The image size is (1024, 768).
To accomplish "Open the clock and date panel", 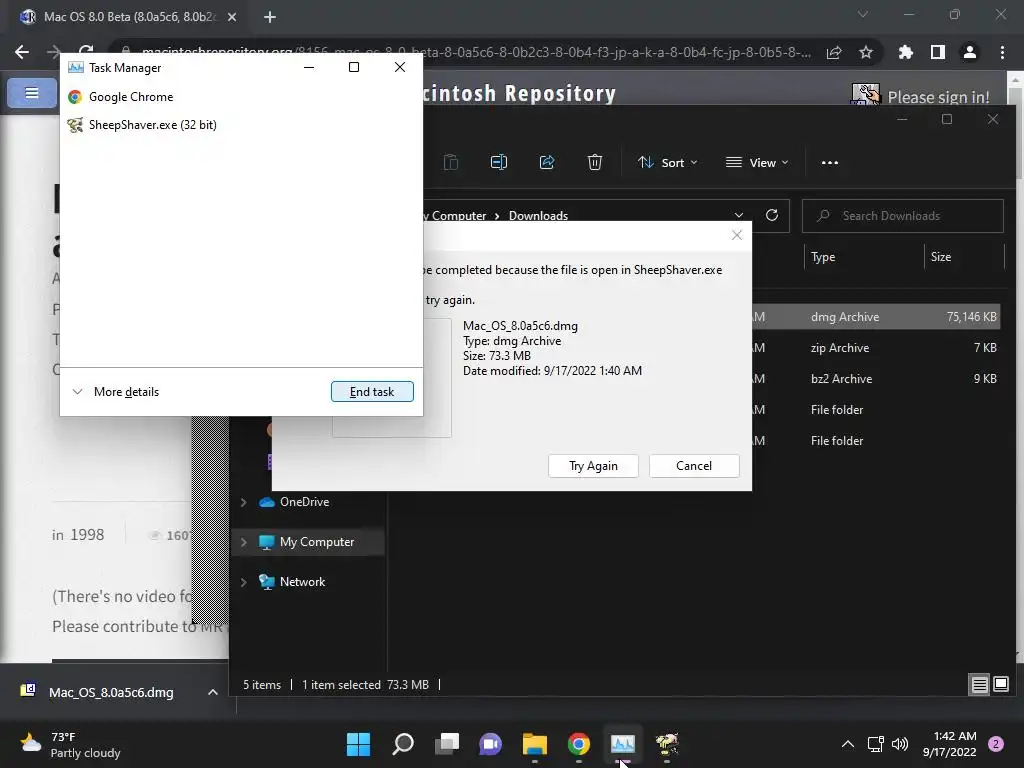I will 949,744.
